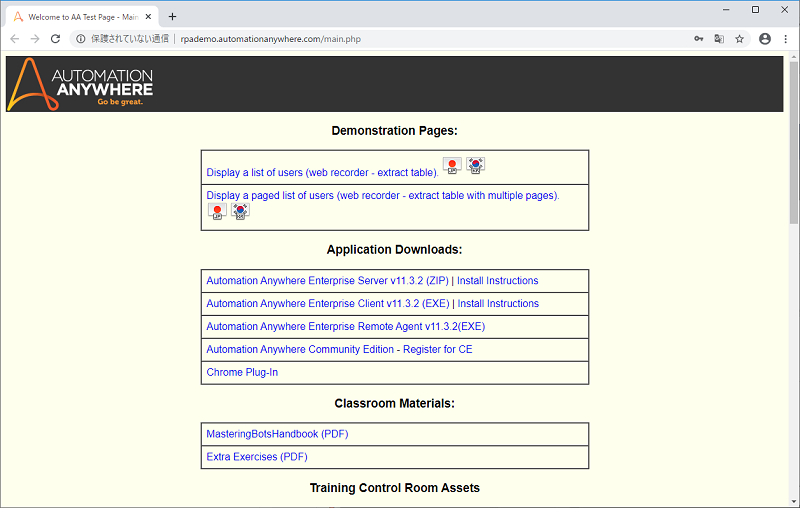This screenshot has height=508, width=800.
Task: Click the Japan flag under paged list of users
Action: tap(217, 211)
